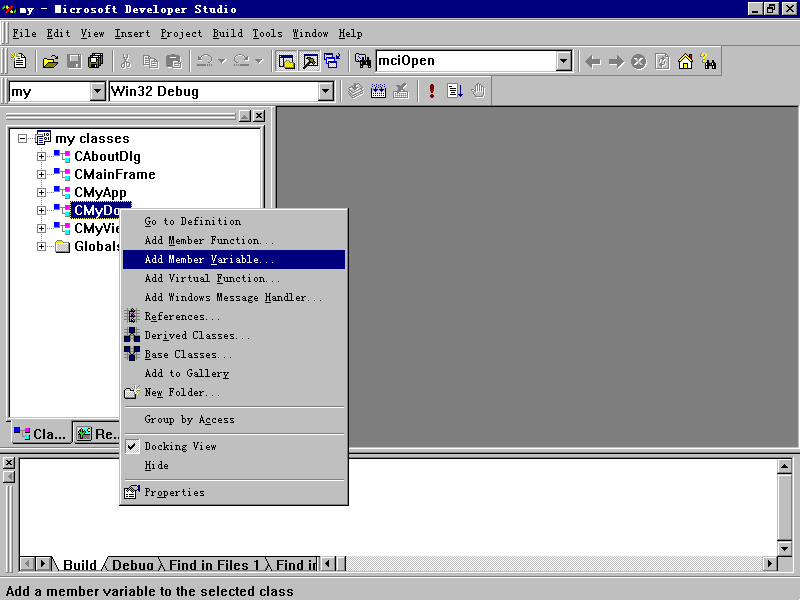This screenshot has width=800, height=600.
Task: Click the Find in Files binoculars icon
Action: click(x=363, y=61)
